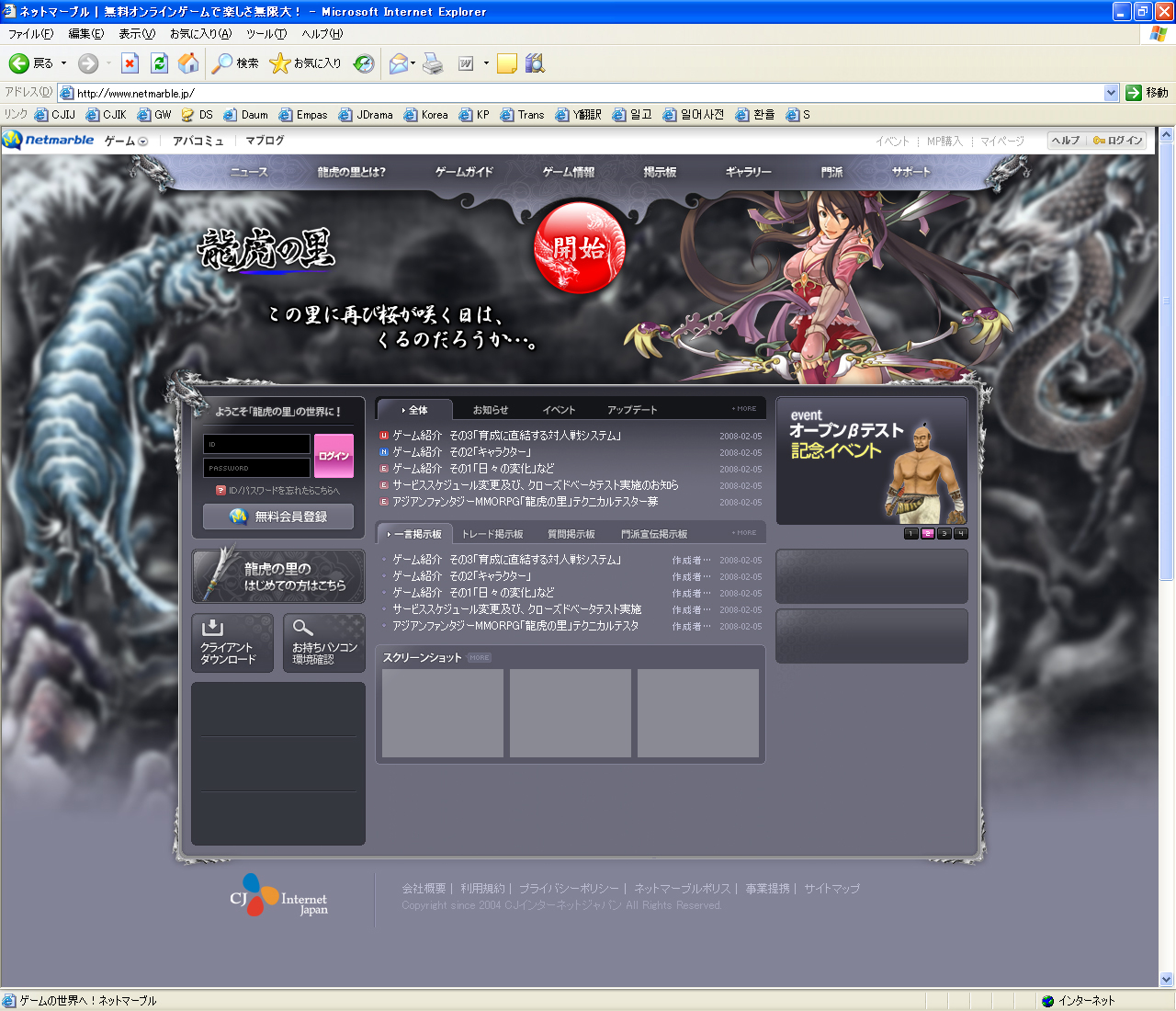The image size is (1176, 1011).
Task: Open Back button history dropdown arrow
Action: point(63,63)
